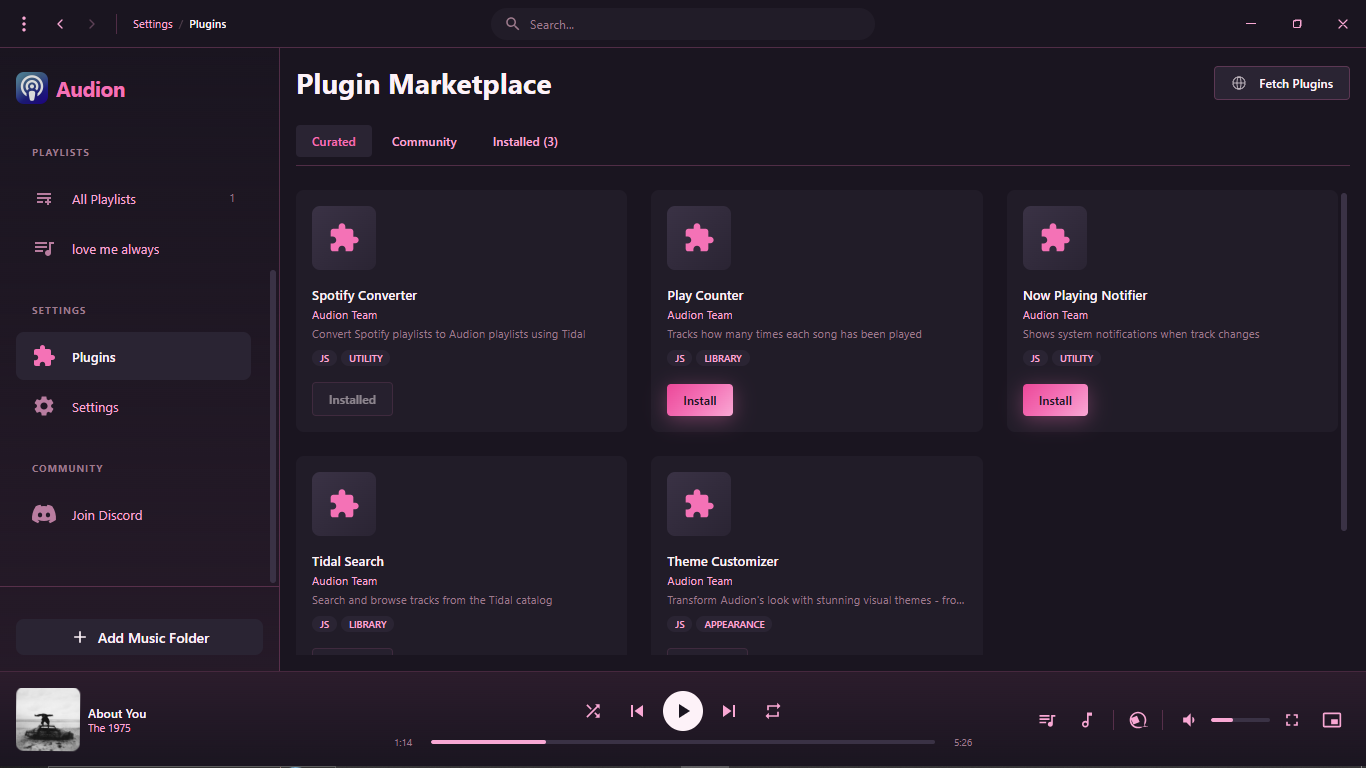Select Plugins in the sidebar
This screenshot has width=1366, height=768.
point(133,356)
